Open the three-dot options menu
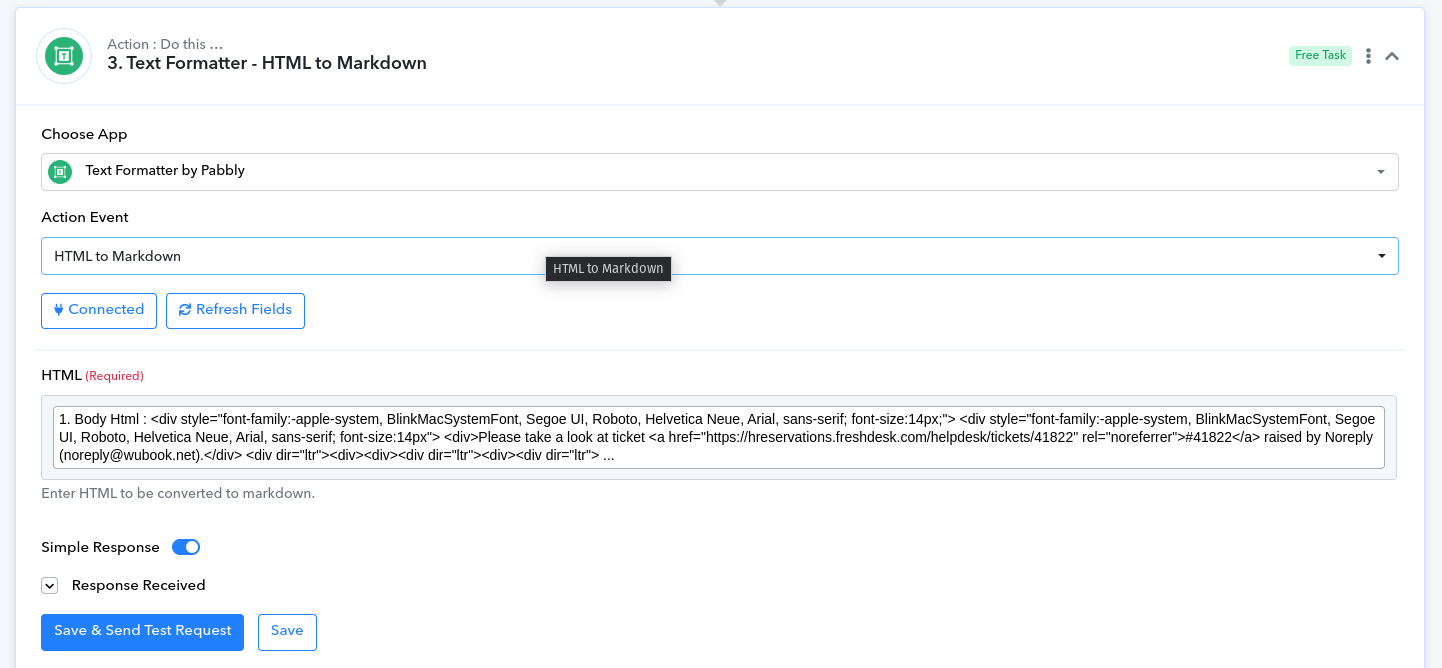The width and height of the screenshot is (1442, 668). 1368,56
